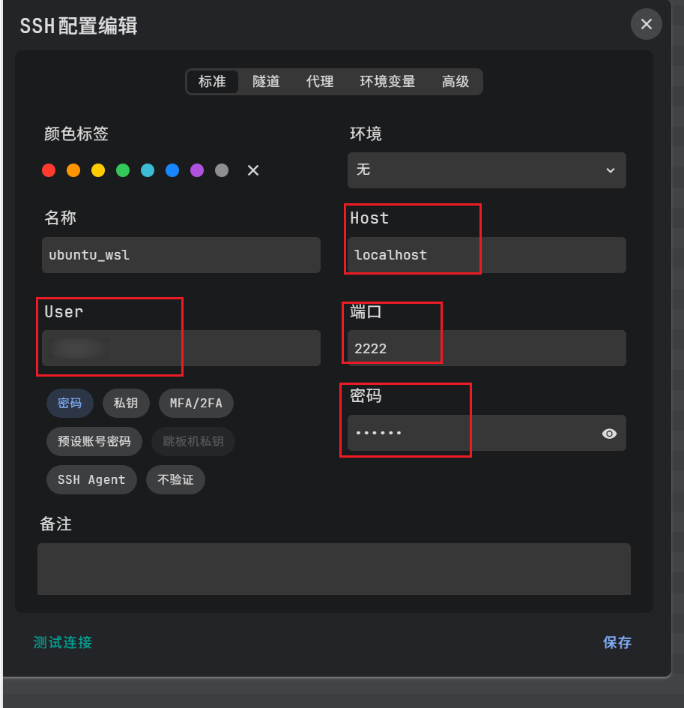
Task: Choose the green color label
Action: pos(123,170)
